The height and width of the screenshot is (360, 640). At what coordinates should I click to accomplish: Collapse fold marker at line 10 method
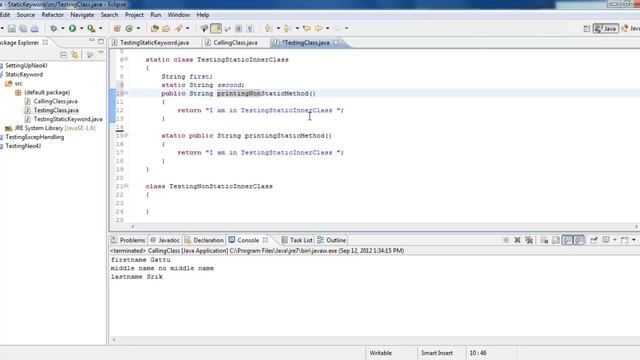126,93
